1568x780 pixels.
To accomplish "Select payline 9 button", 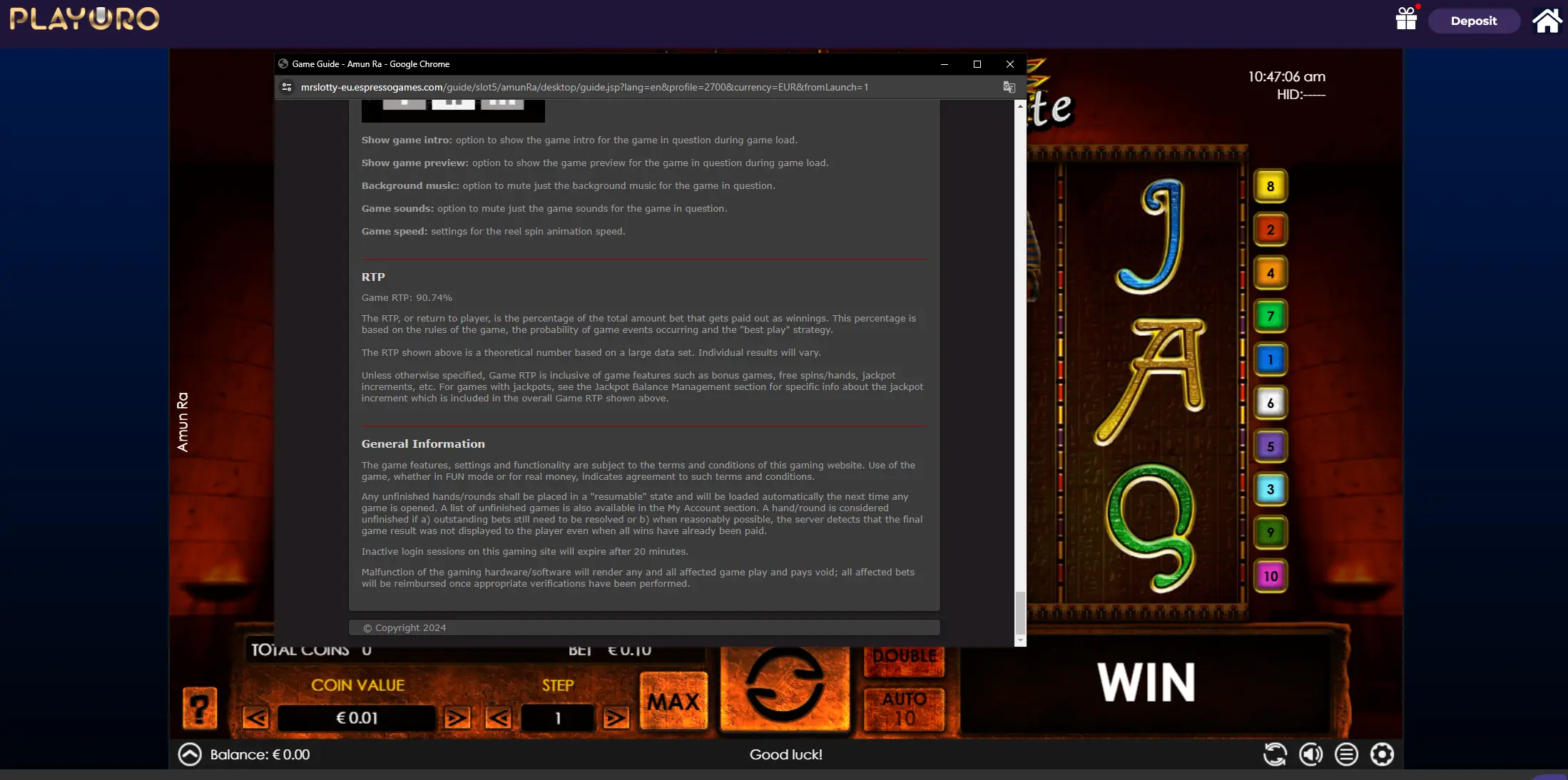I will [1271, 533].
